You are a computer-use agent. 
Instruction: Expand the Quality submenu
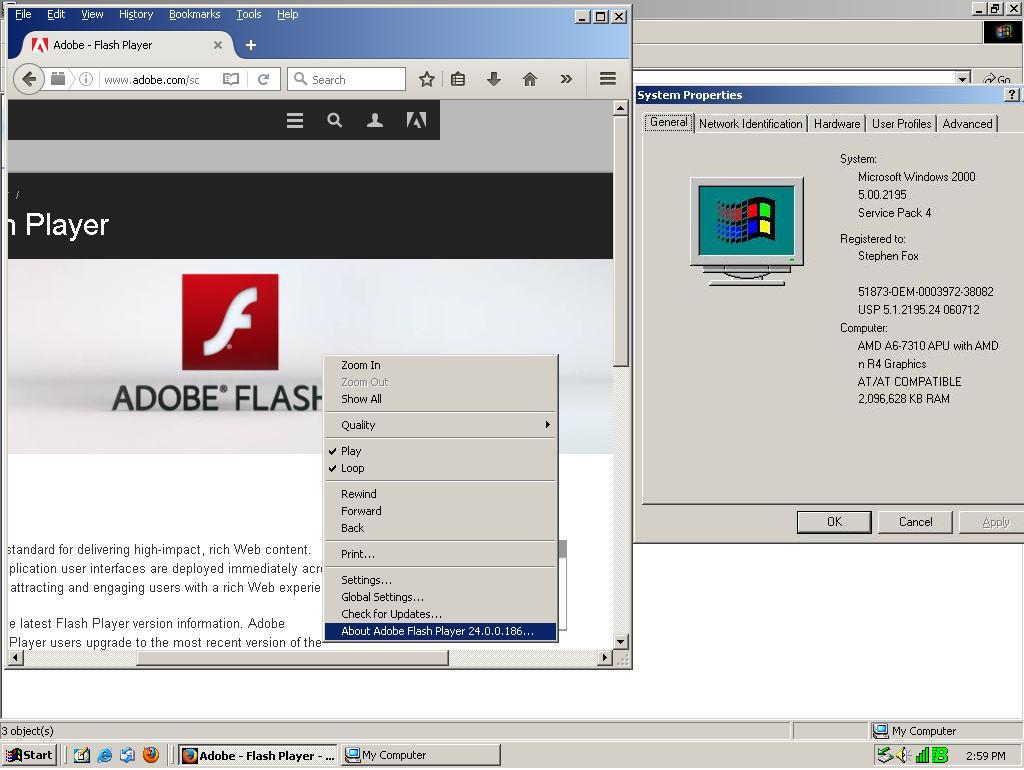click(x=440, y=425)
